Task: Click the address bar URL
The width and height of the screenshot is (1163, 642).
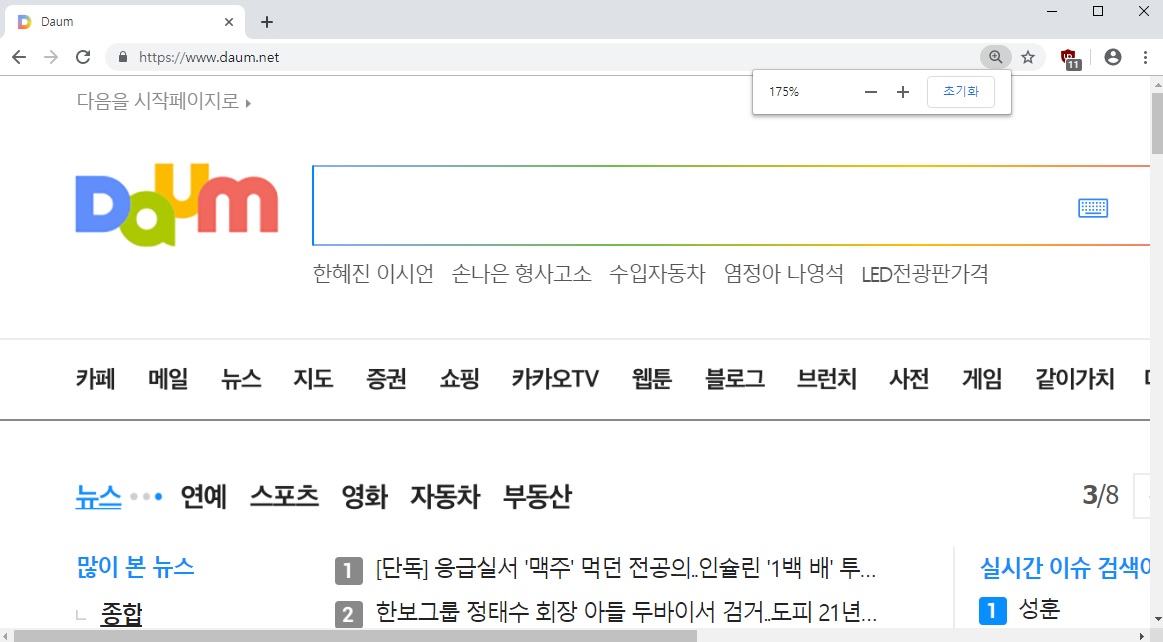Action: tap(208, 57)
